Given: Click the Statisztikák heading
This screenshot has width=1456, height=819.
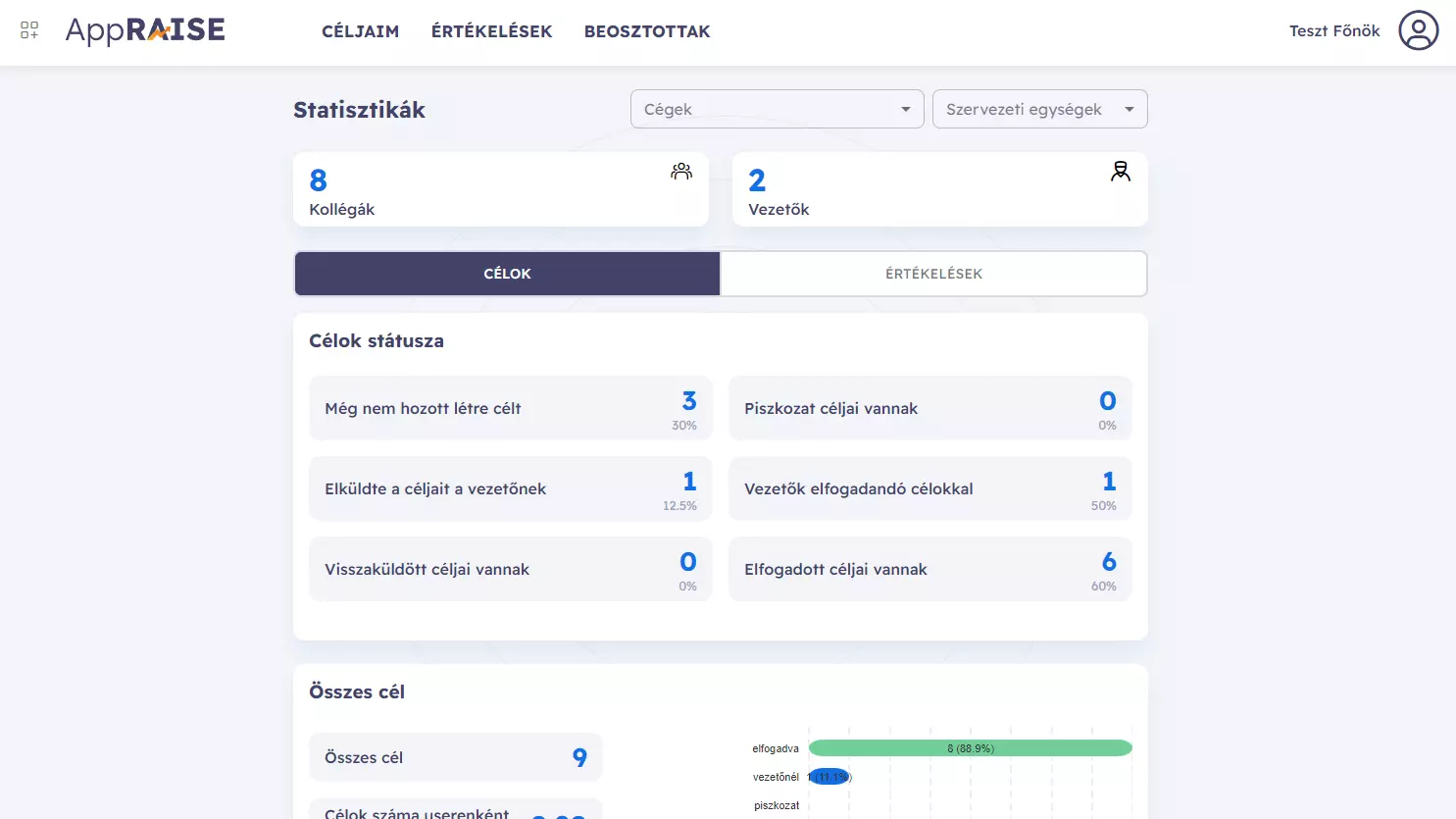Looking at the screenshot, I should click(360, 110).
